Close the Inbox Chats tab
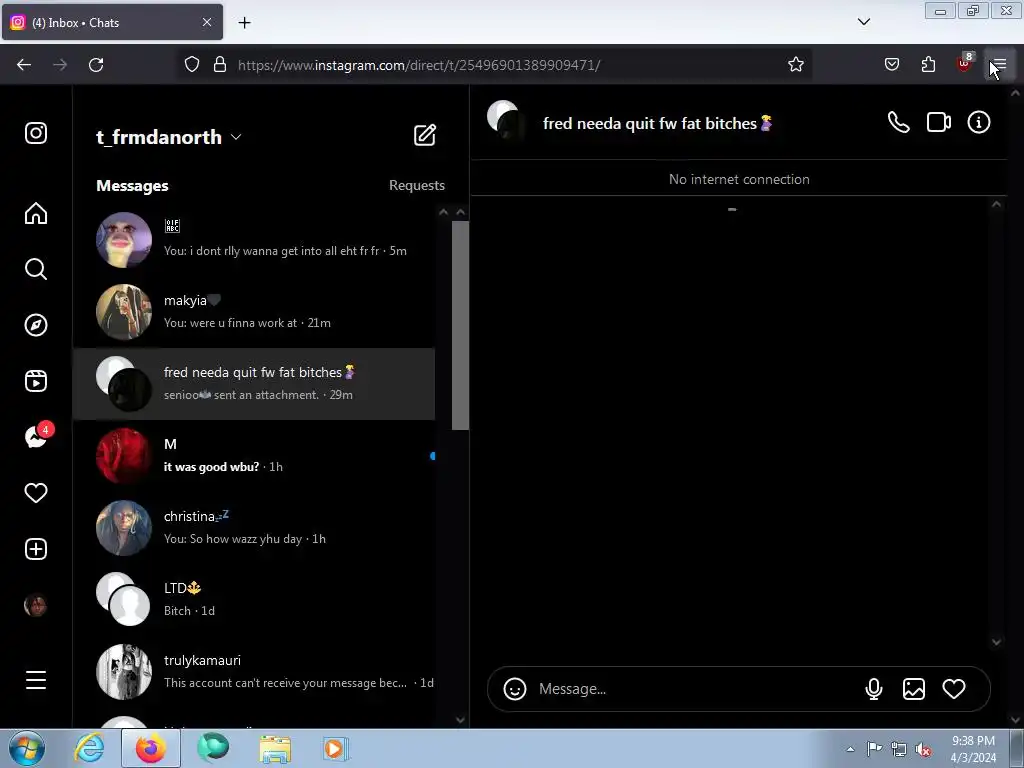This screenshot has height=768, width=1024. (207, 22)
